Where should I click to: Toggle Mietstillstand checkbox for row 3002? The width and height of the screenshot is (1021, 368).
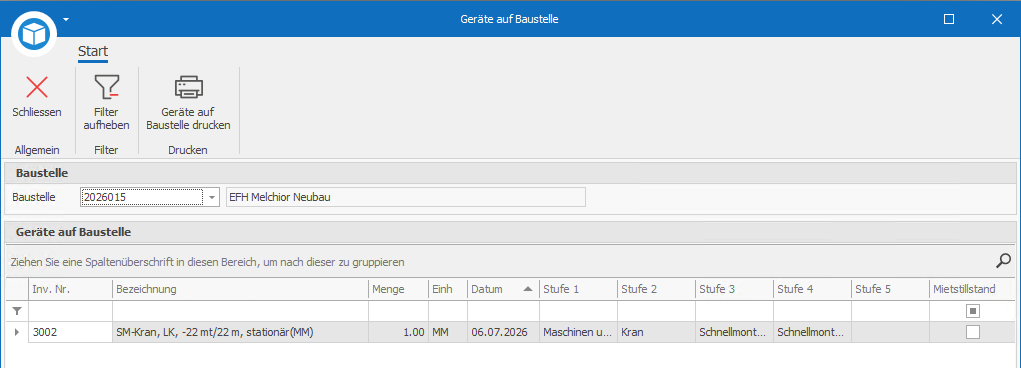(973, 332)
